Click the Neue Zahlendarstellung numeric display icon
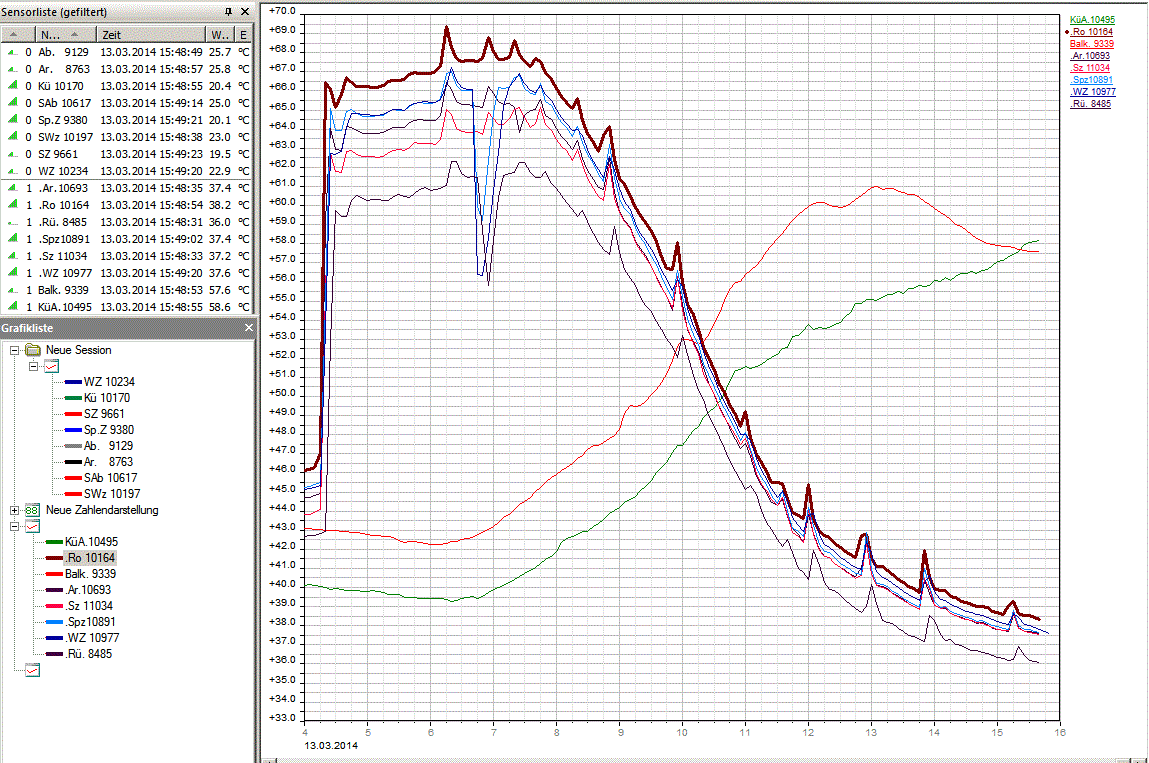Image resolution: width=1149 pixels, height=763 pixels. [x=33, y=510]
